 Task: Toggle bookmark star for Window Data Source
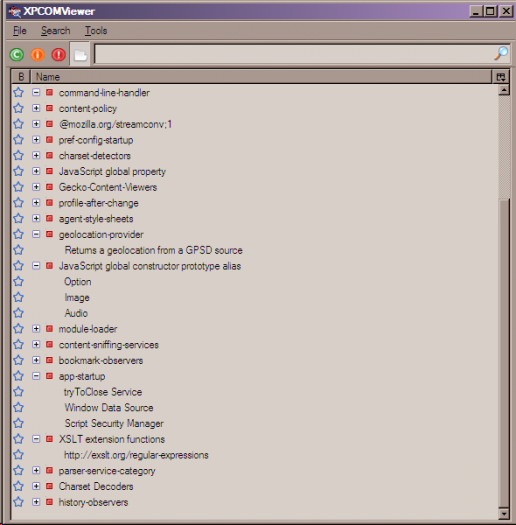(x=19, y=407)
